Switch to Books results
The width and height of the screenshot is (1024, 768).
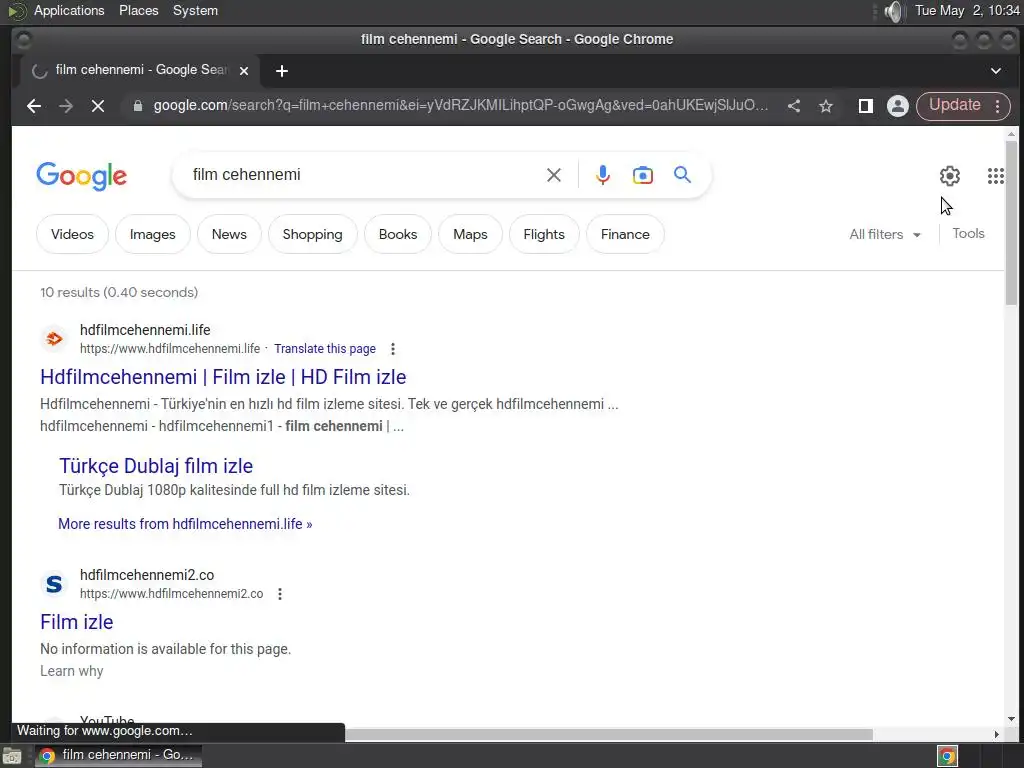point(398,234)
